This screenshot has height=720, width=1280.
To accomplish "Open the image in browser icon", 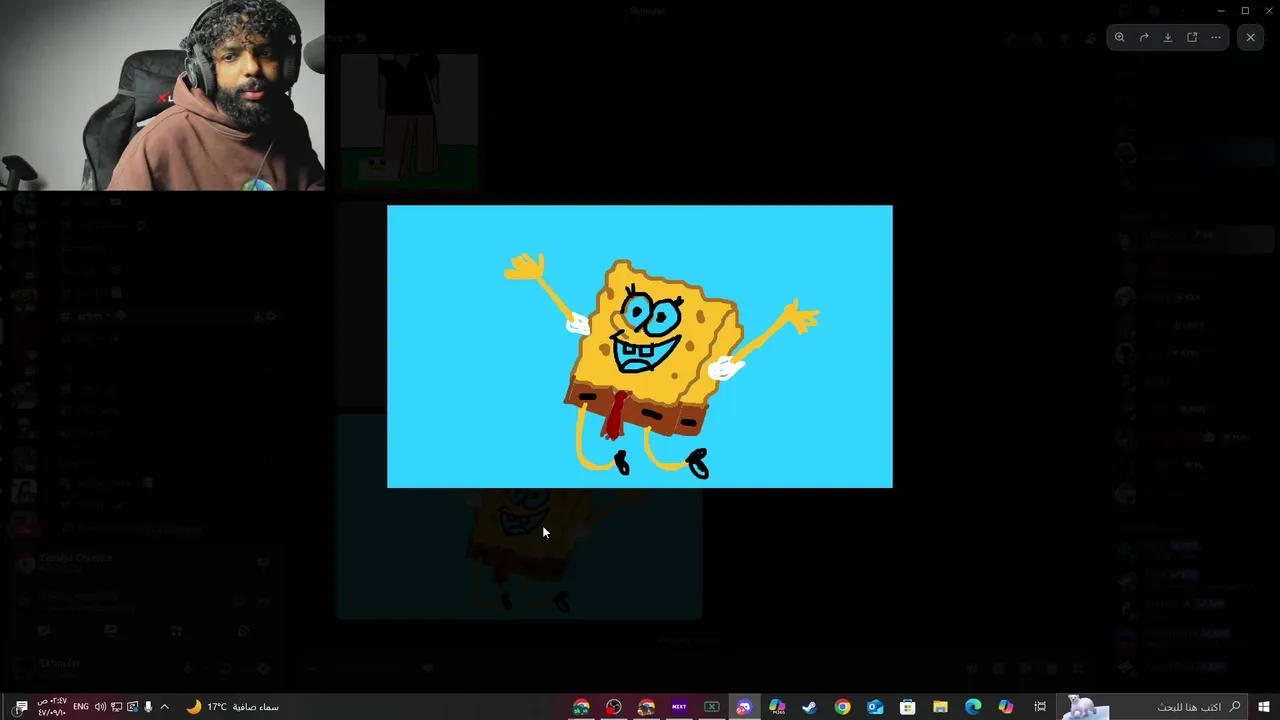I will click(1192, 37).
